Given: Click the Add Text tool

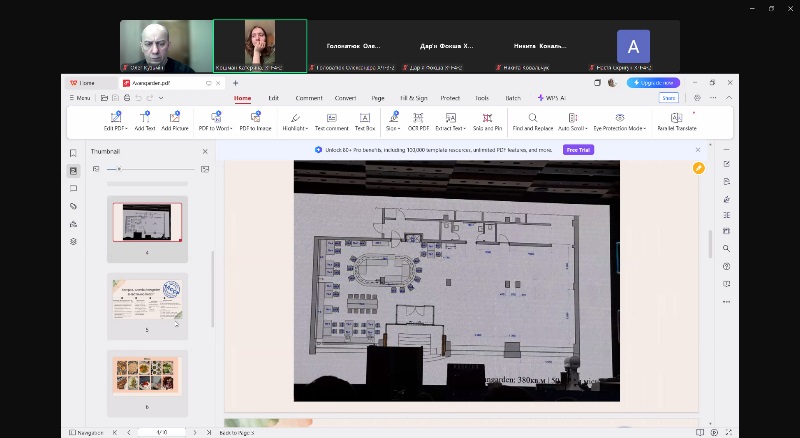Looking at the screenshot, I should [x=145, y=121].
